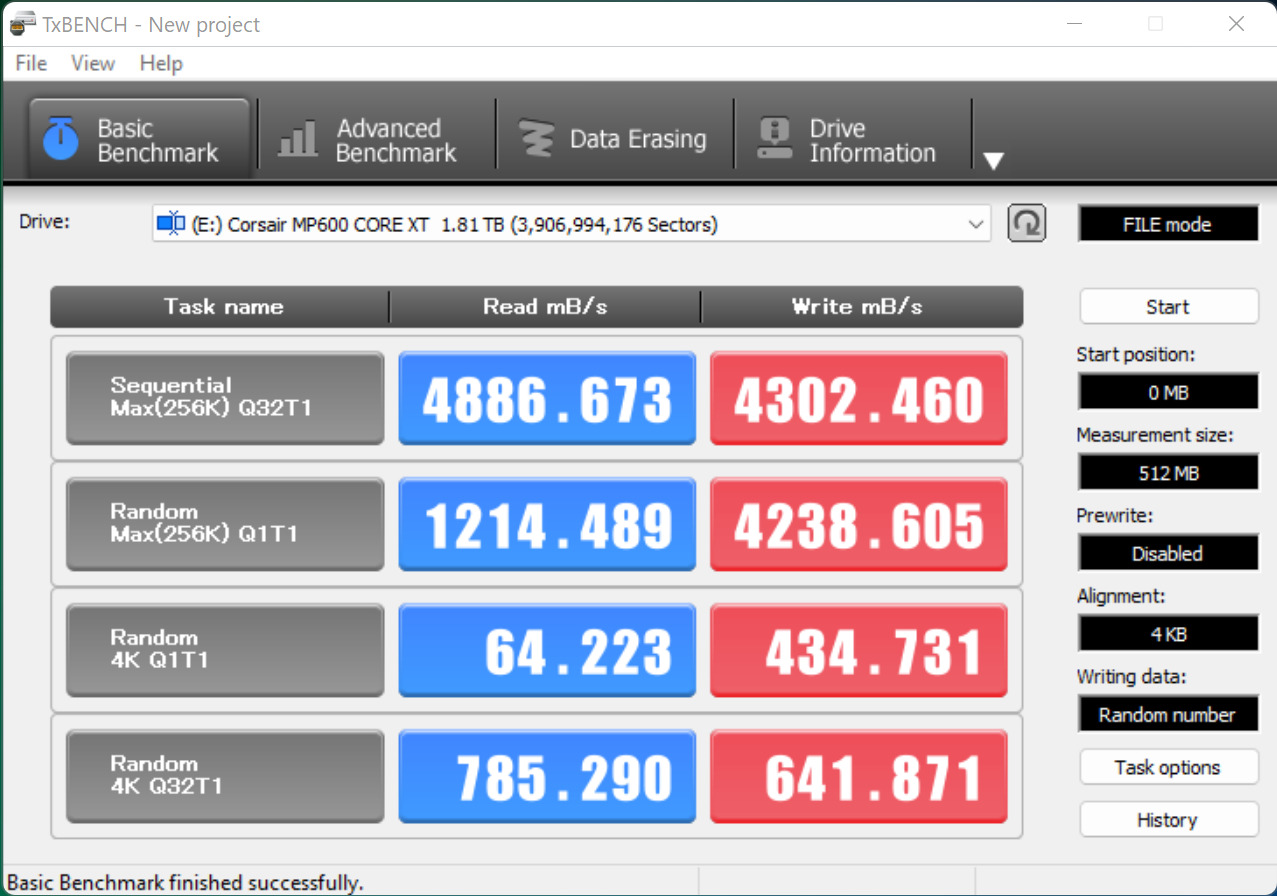Open the Measurement size 512 MB selector
Viewport: 1277px width, 896px height.
click(x=1167, y=473)
